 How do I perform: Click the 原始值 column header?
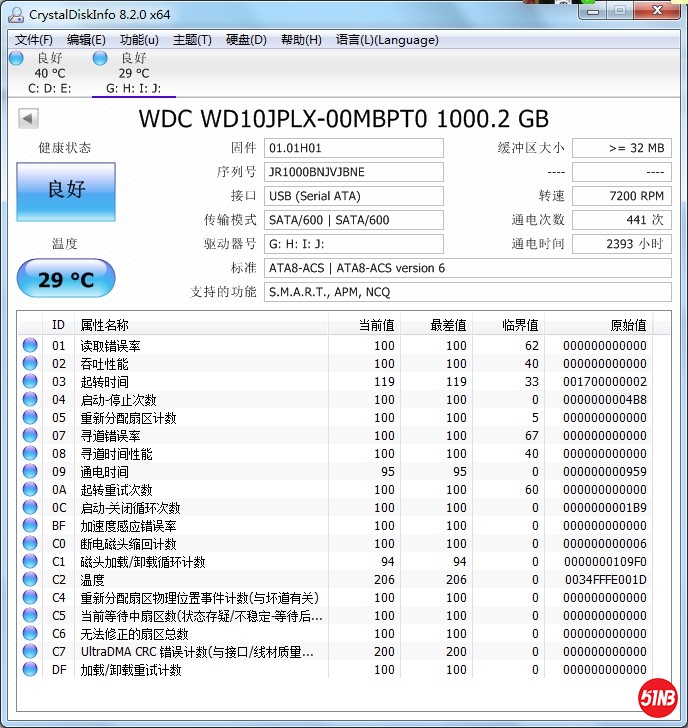(x=627, y=325)
